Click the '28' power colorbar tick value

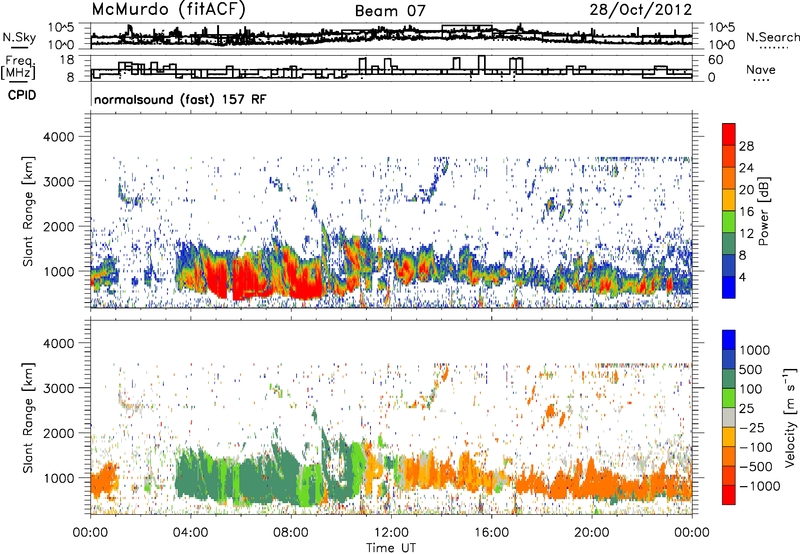tap(746, 146)
